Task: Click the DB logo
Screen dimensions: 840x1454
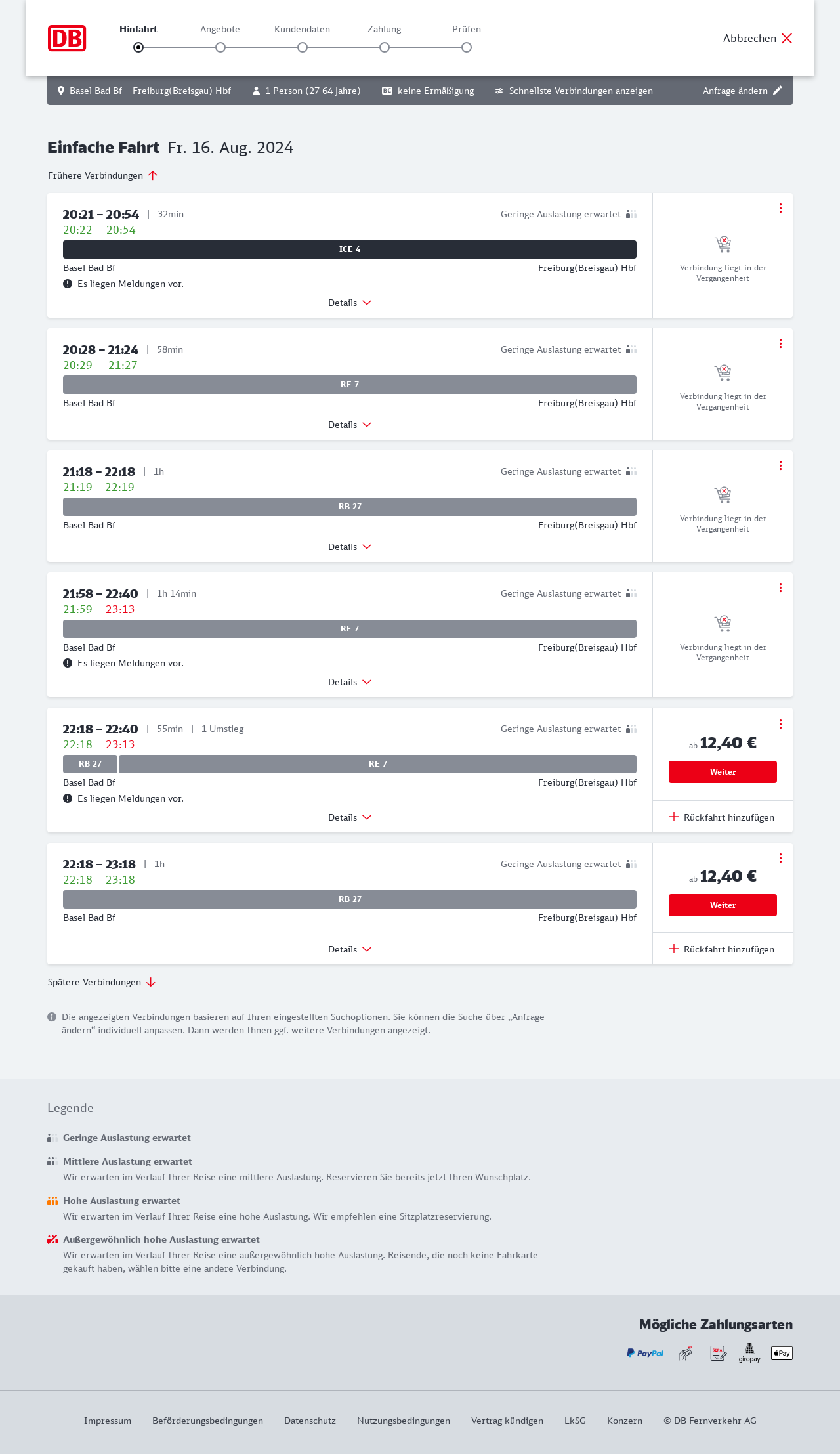Action: point(67,38)
